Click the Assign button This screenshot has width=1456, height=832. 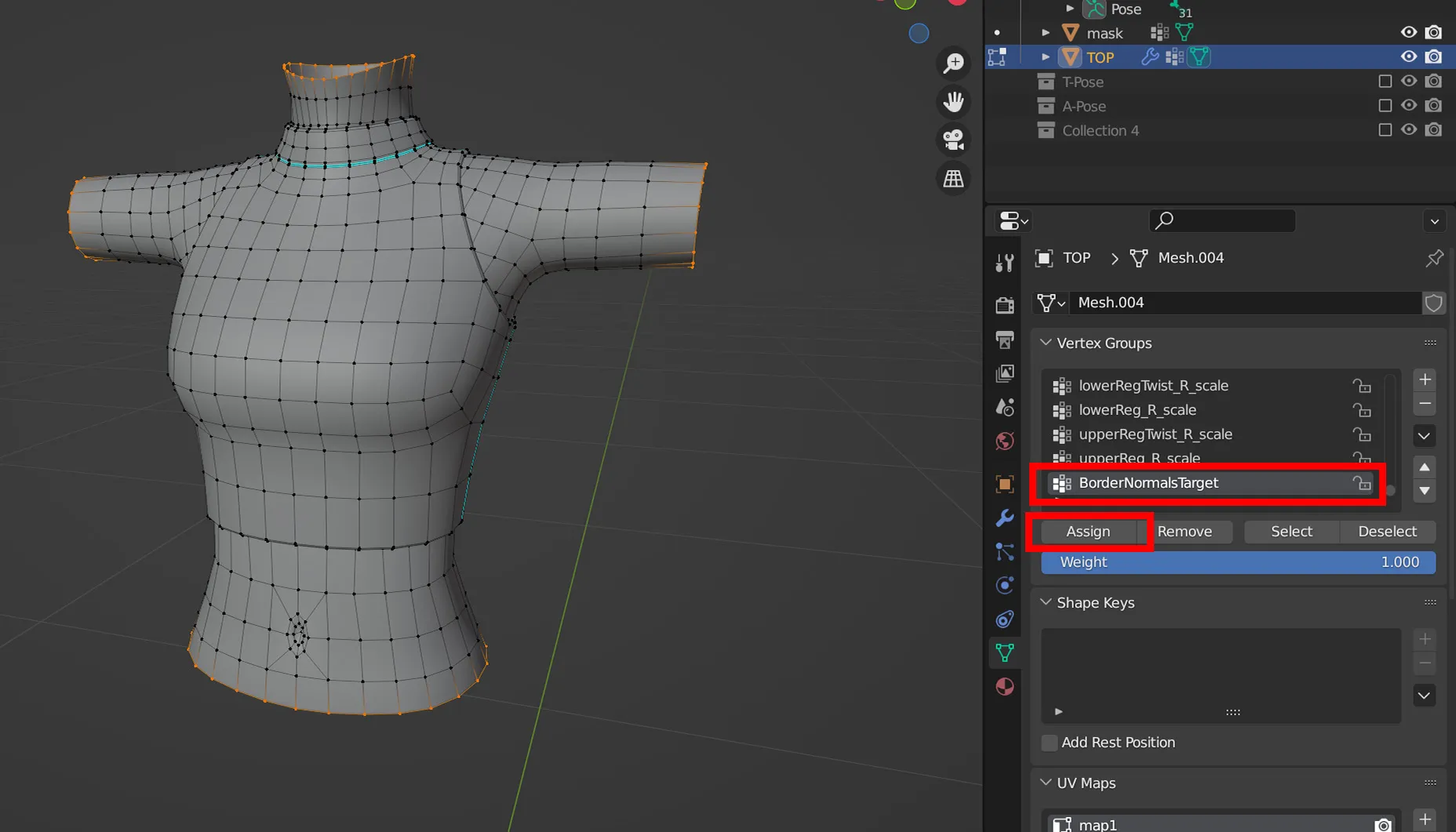[1088, 532]
